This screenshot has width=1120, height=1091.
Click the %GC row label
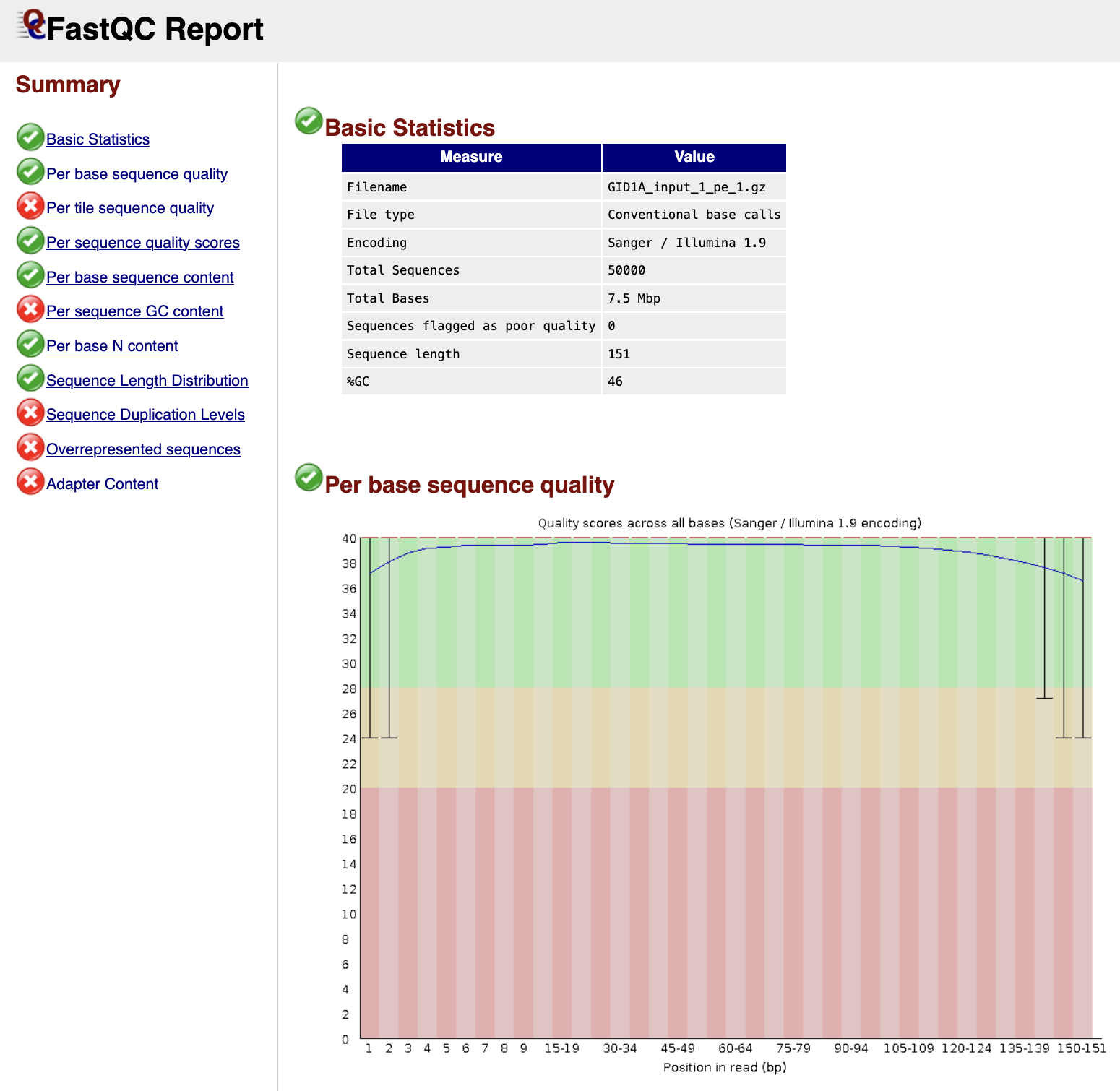pos(358,381)
